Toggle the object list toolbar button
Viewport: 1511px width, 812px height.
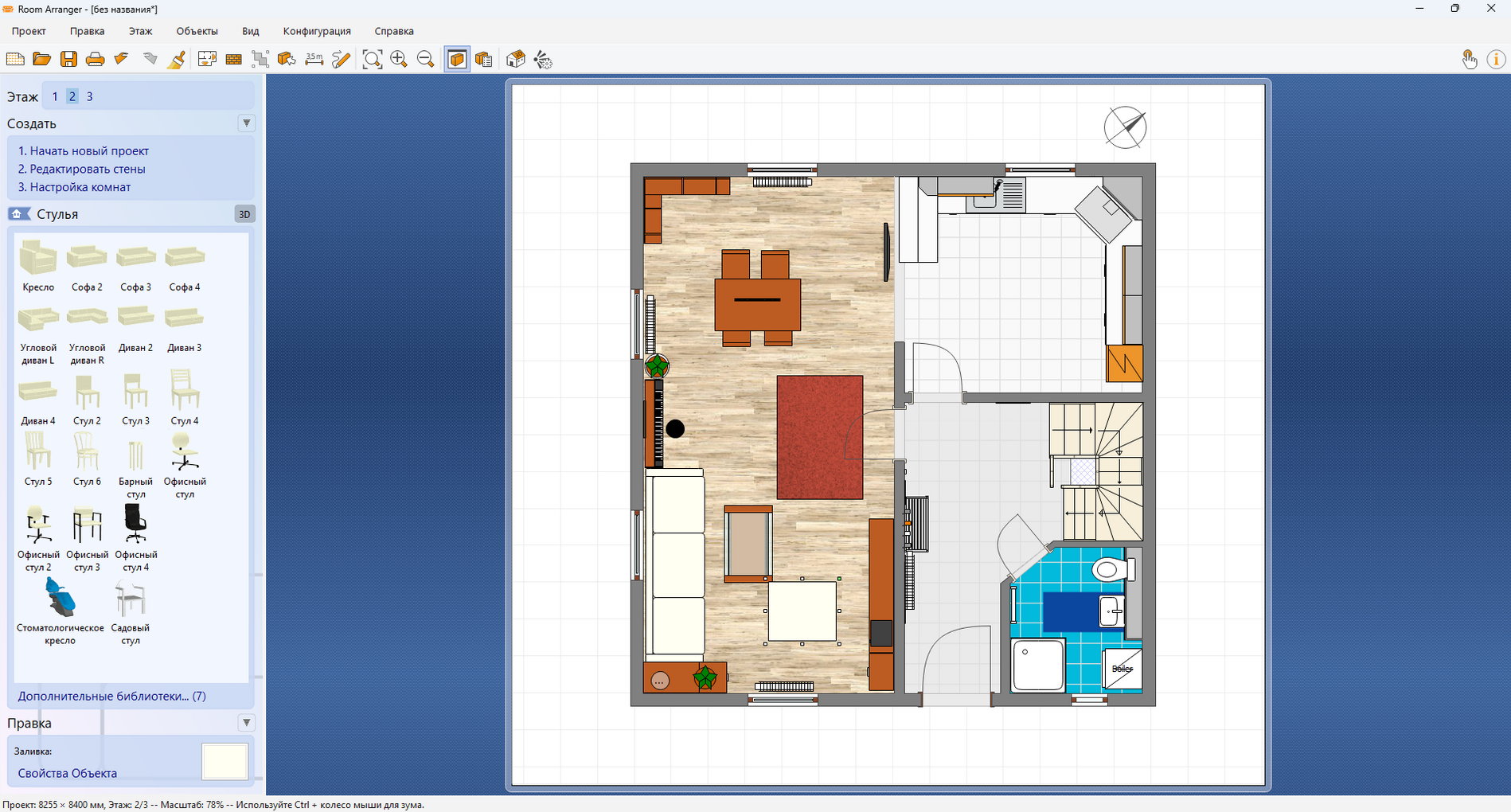[x=483, y=59]
